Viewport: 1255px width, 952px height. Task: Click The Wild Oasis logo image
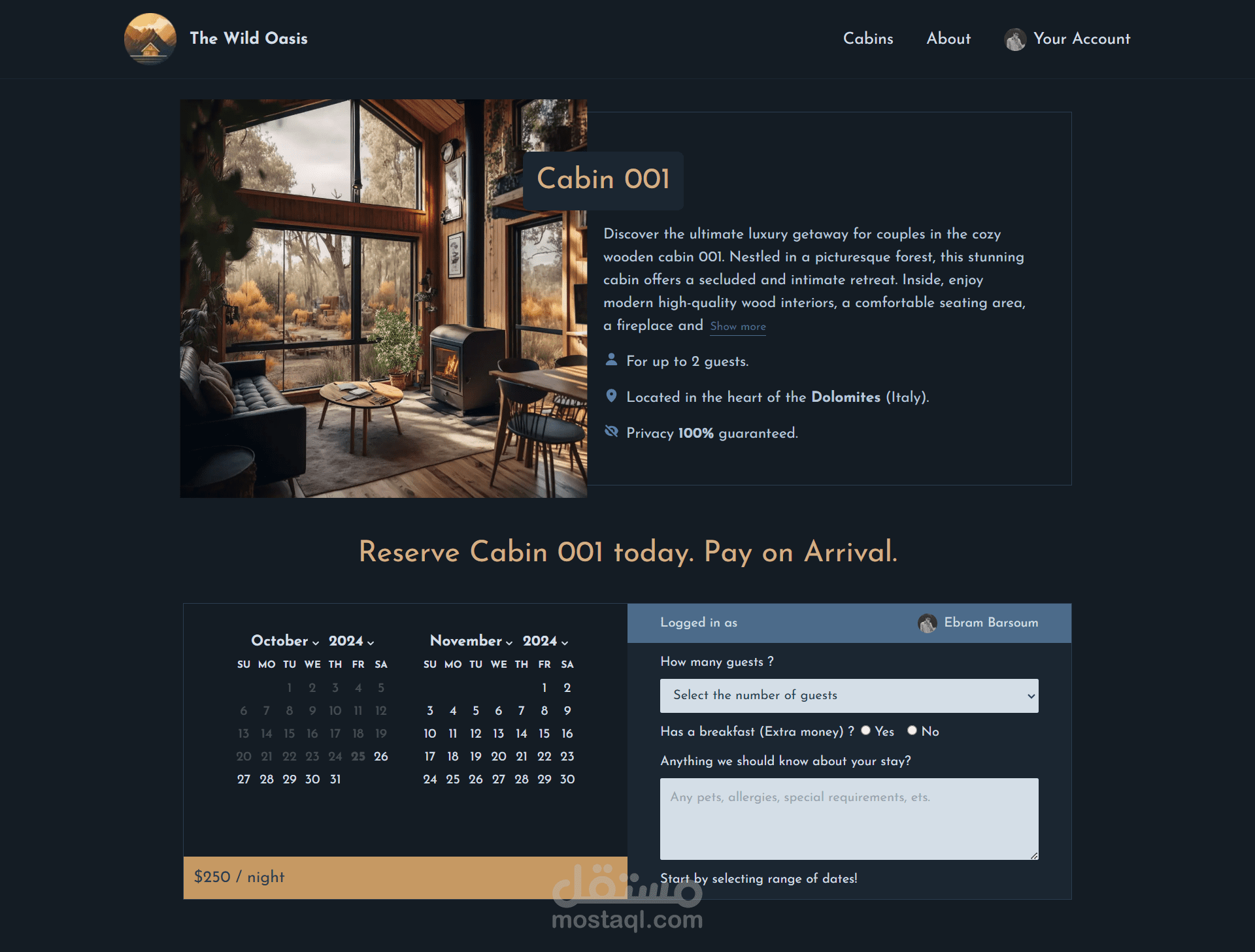[150, 39]
